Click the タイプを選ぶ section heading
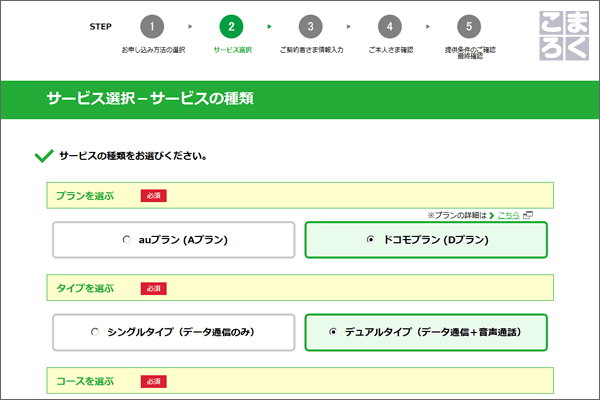This screenshot has width=600, height=400. [x=85, y=288]
